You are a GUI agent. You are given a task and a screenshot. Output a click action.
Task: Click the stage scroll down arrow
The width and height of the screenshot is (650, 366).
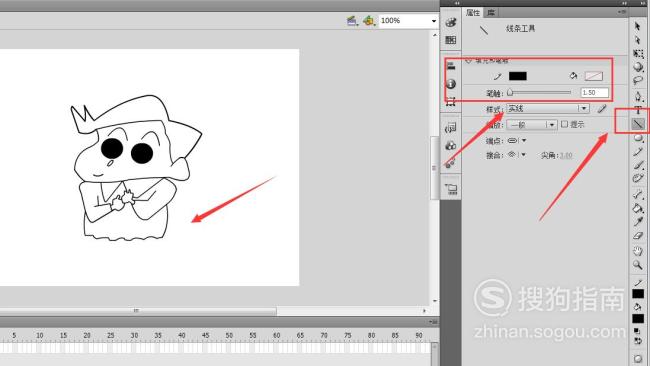[434, 301]
